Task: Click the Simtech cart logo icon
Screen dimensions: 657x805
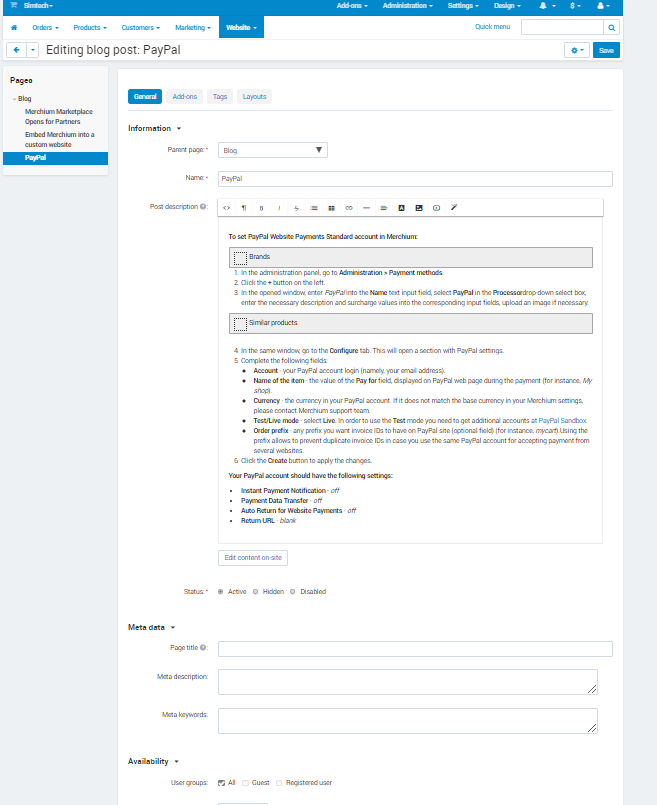Action: pos(14,5)
